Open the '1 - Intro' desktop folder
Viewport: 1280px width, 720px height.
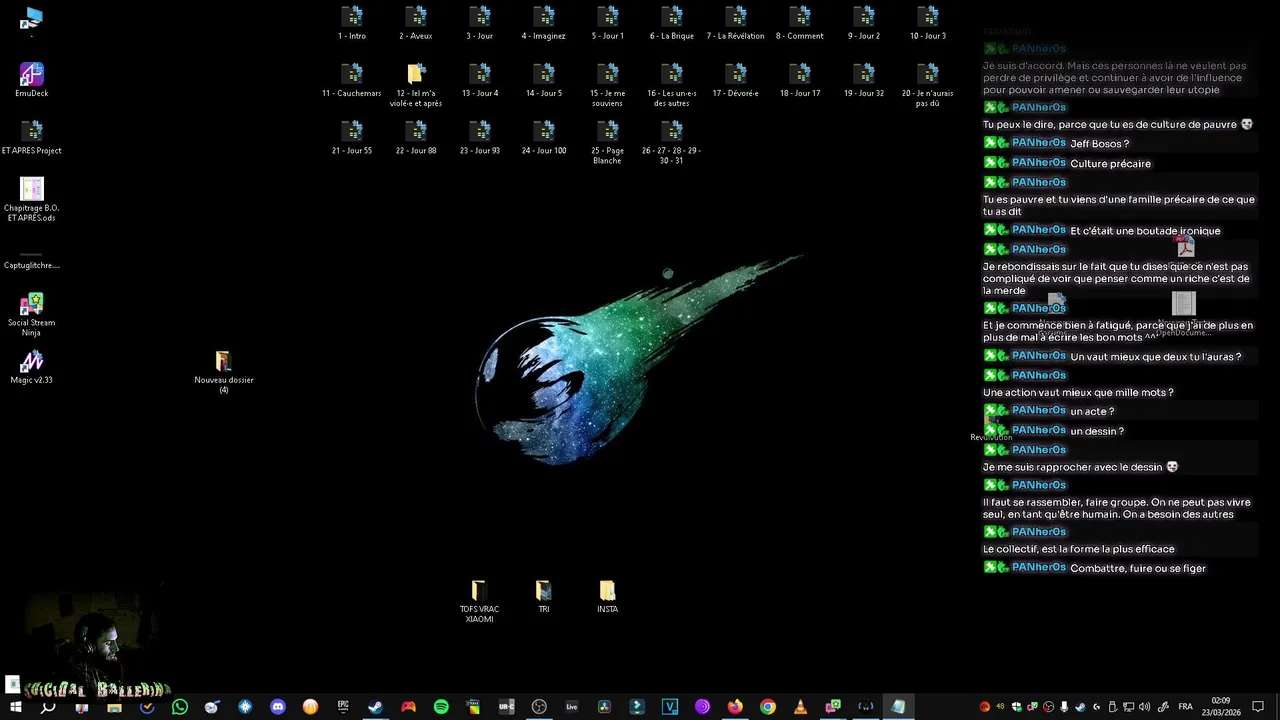tap(352, 24)
